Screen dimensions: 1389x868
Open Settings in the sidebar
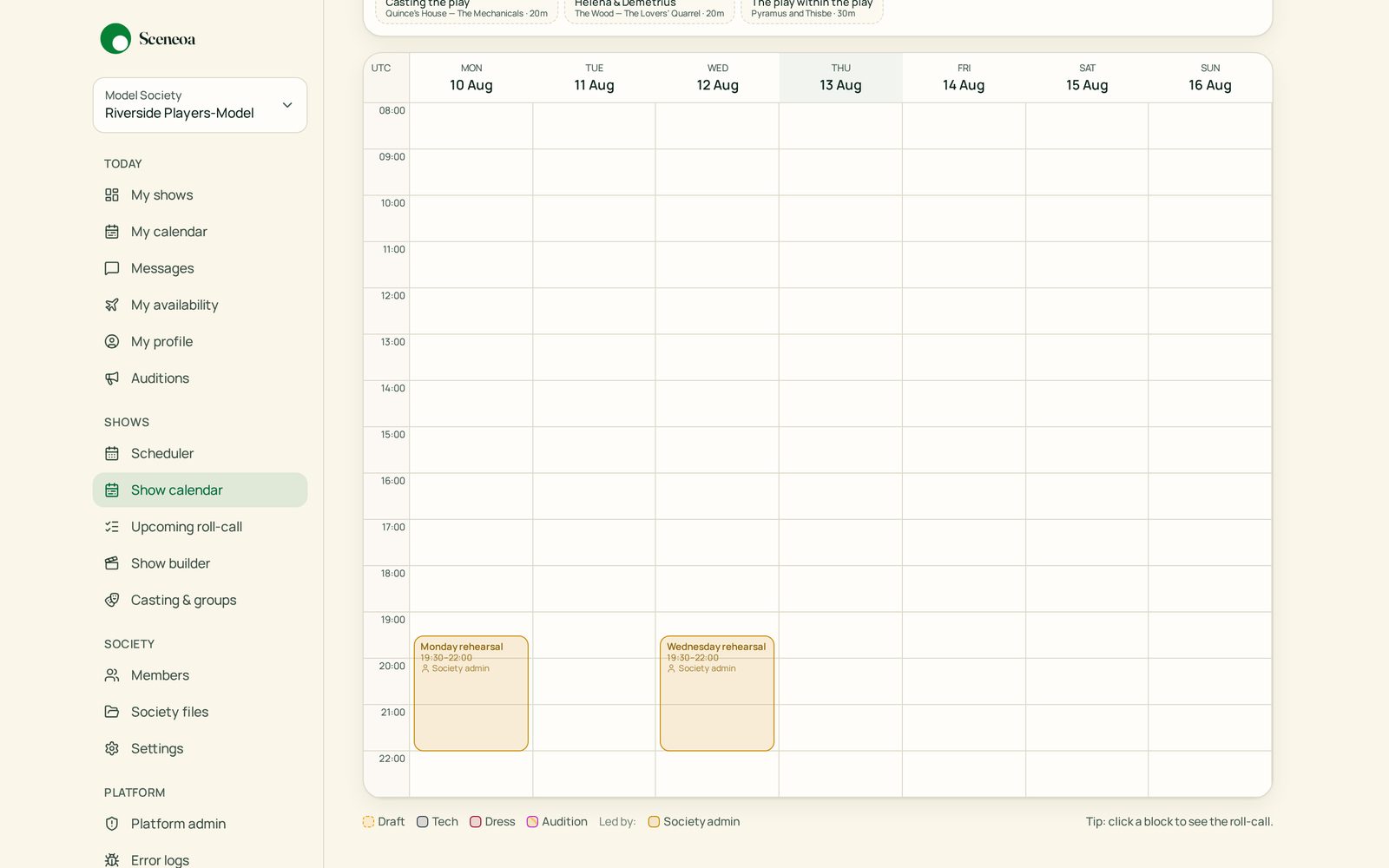[x=200, y=748]
